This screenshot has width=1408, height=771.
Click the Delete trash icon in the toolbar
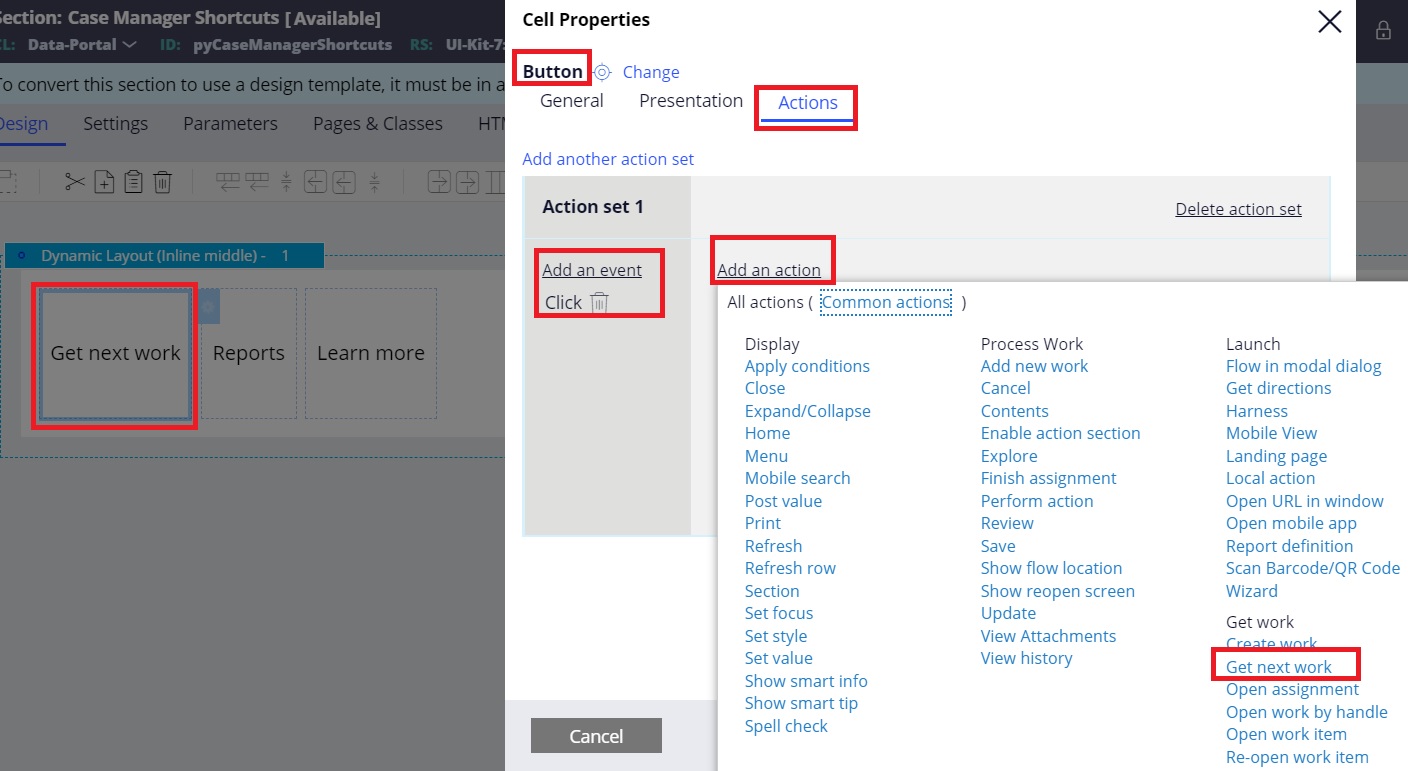[x=162, y=181]
